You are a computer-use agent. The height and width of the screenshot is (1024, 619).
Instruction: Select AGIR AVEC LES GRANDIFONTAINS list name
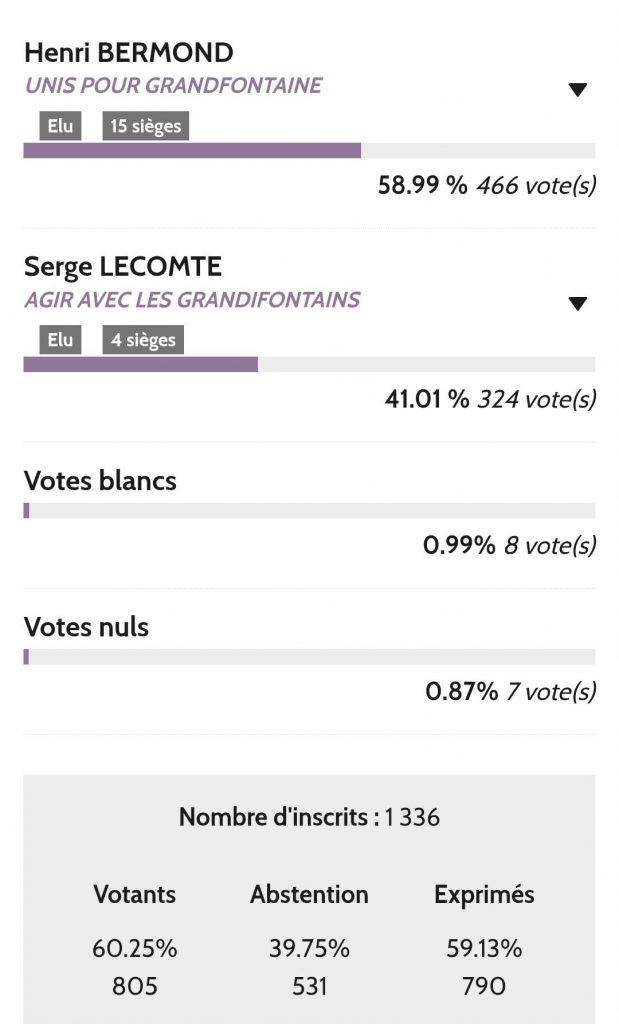[191, 300]
